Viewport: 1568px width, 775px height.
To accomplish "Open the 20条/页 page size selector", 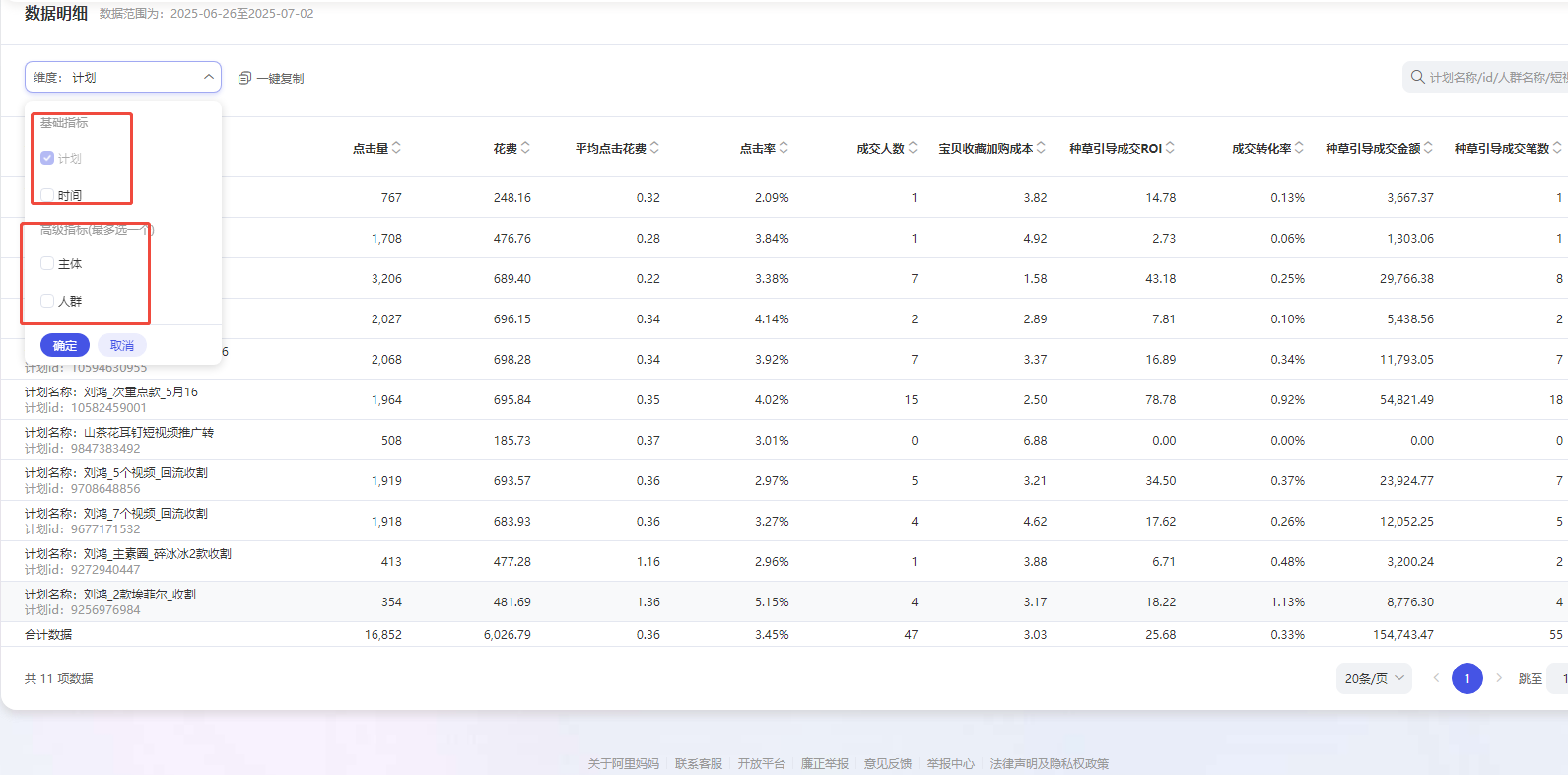I will point(1374,678).
